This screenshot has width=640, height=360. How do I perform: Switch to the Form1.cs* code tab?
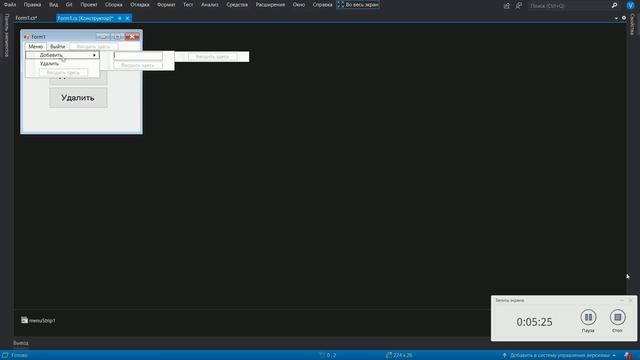coord(27,18)
